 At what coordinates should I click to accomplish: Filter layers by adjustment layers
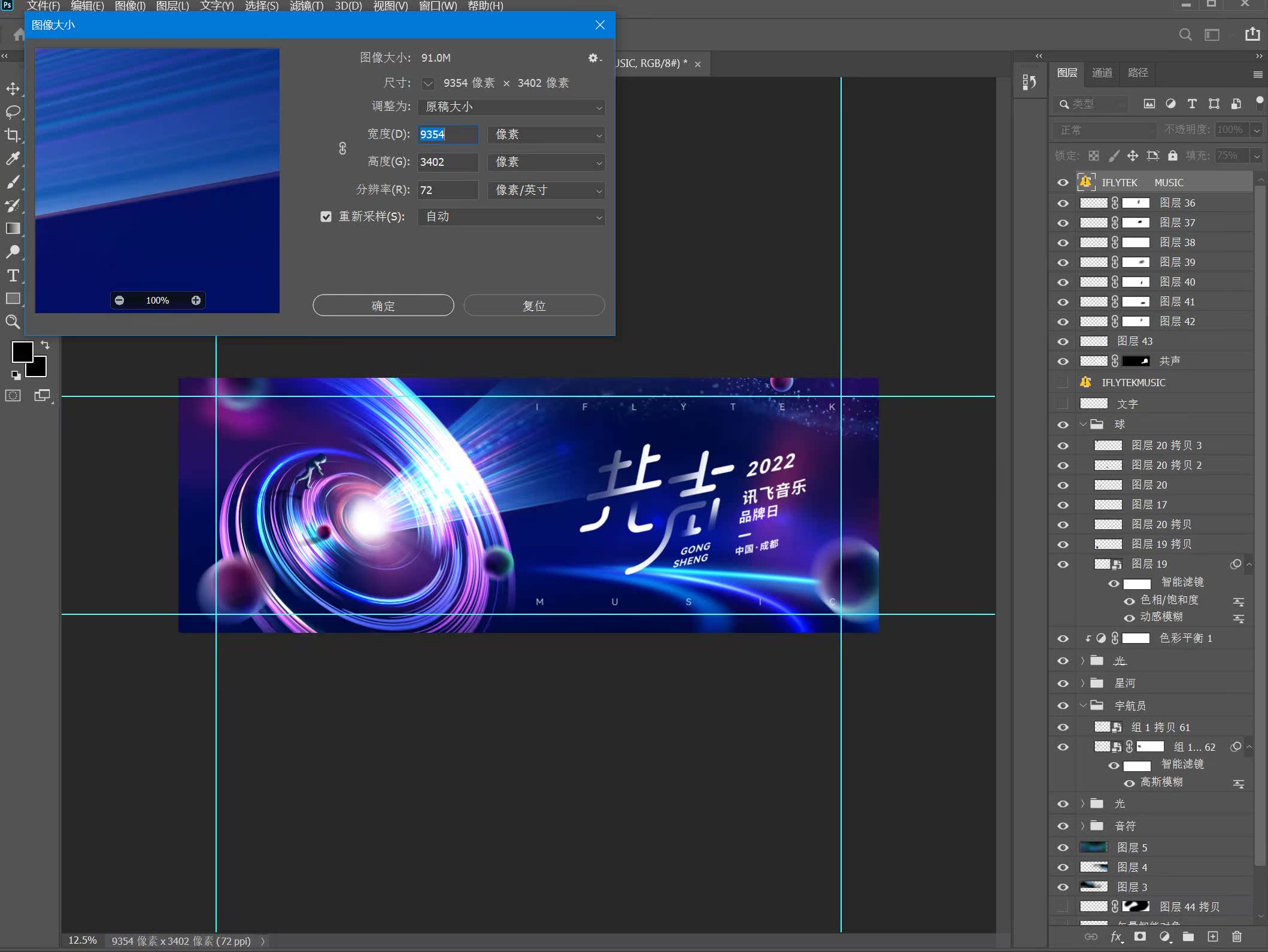click(x=1170, y=104)
